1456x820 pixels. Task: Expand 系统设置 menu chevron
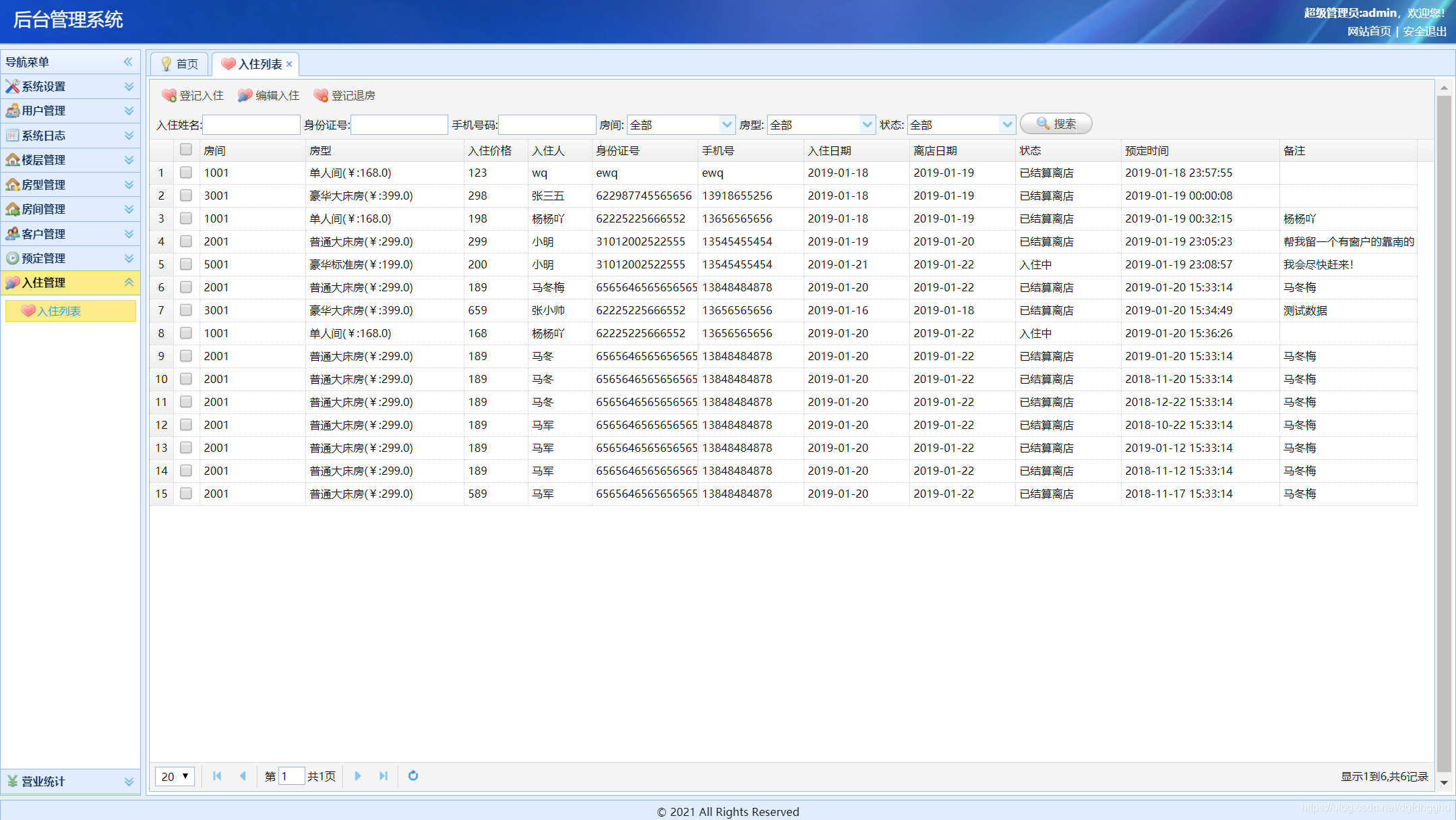(x=129, y=86)
